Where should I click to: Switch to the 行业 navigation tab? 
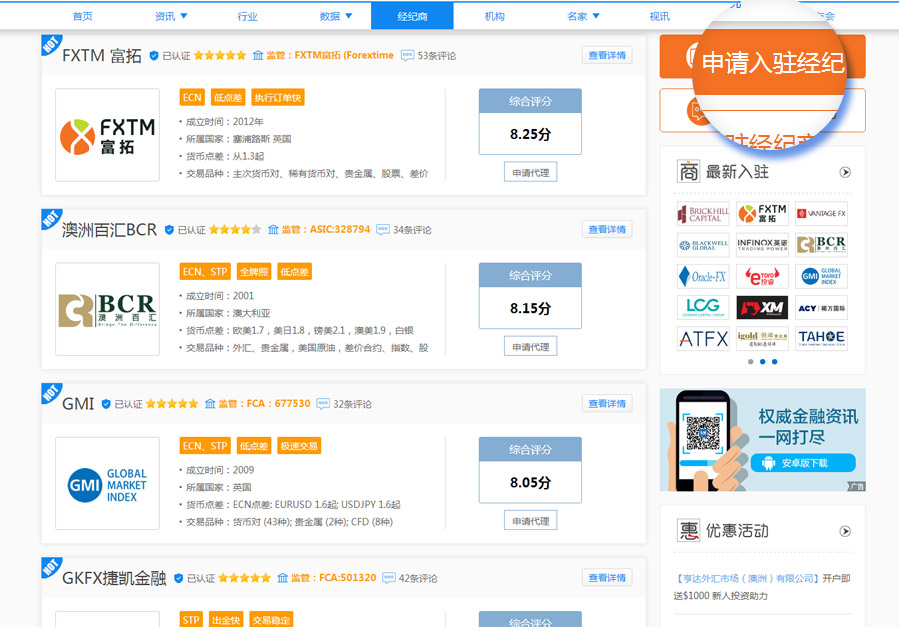click(248, 16)
